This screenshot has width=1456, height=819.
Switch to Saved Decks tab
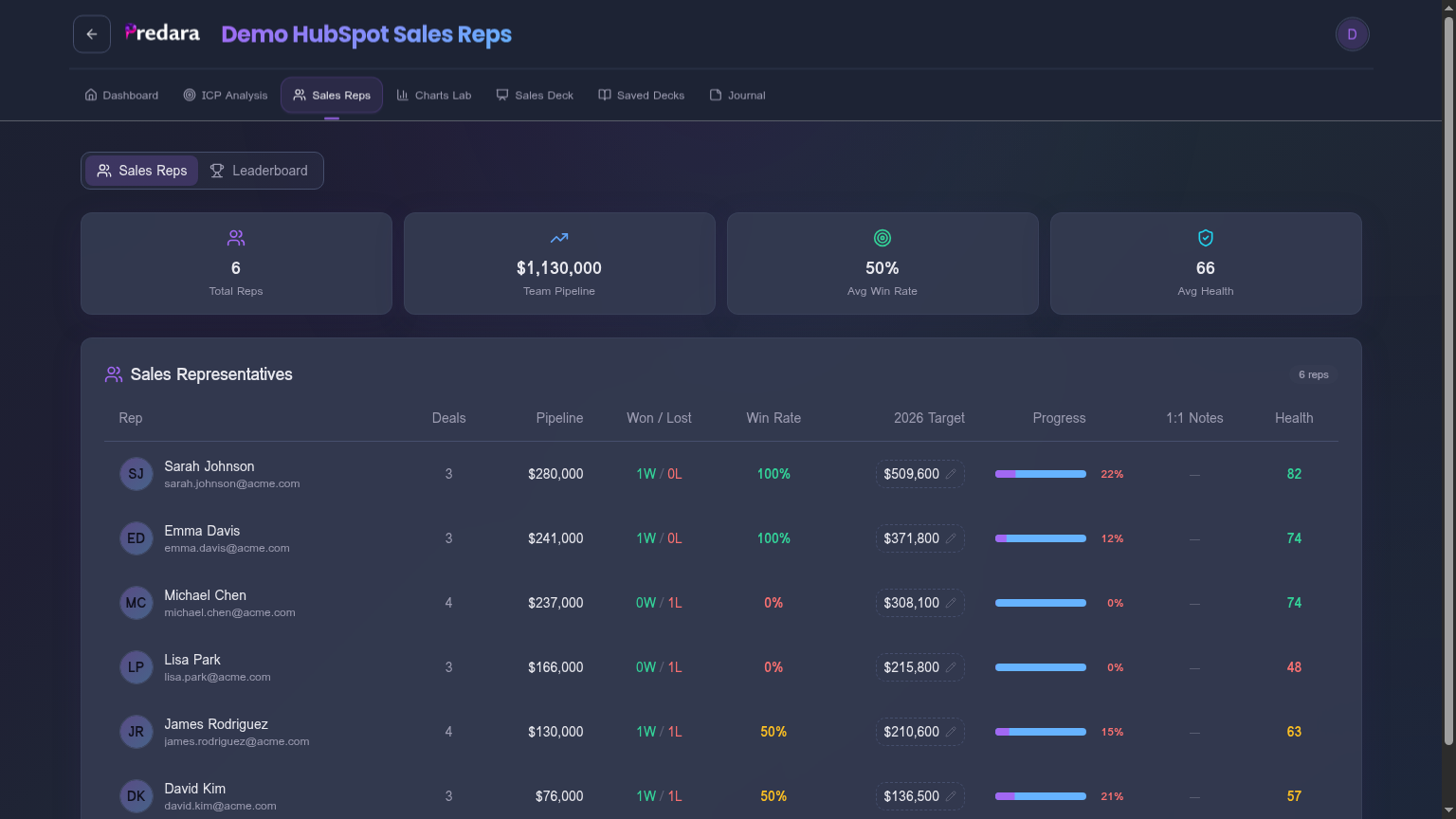click(641, 95)
